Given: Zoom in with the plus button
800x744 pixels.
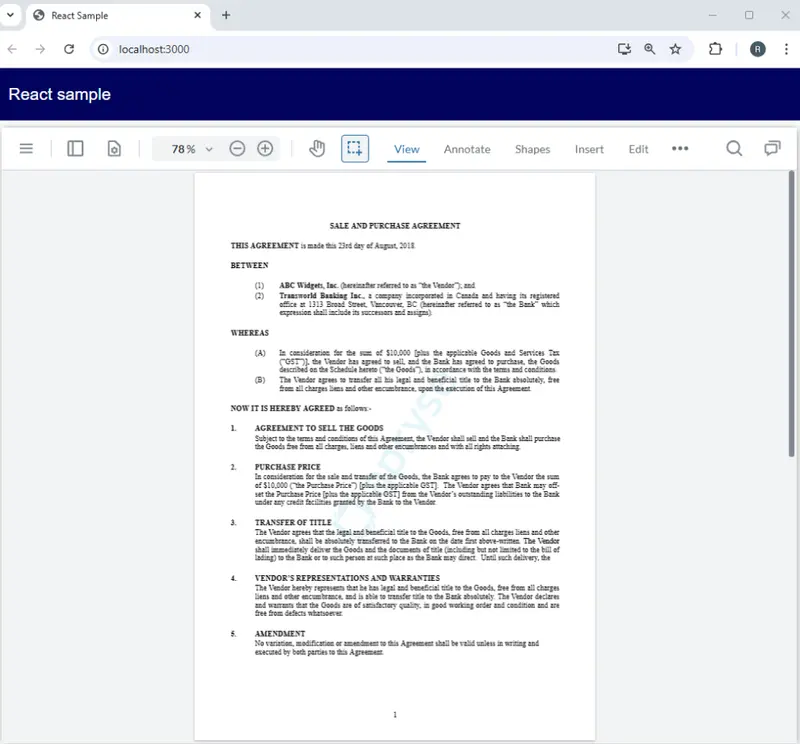Looking at the screenshot, I should pos(265,148).
